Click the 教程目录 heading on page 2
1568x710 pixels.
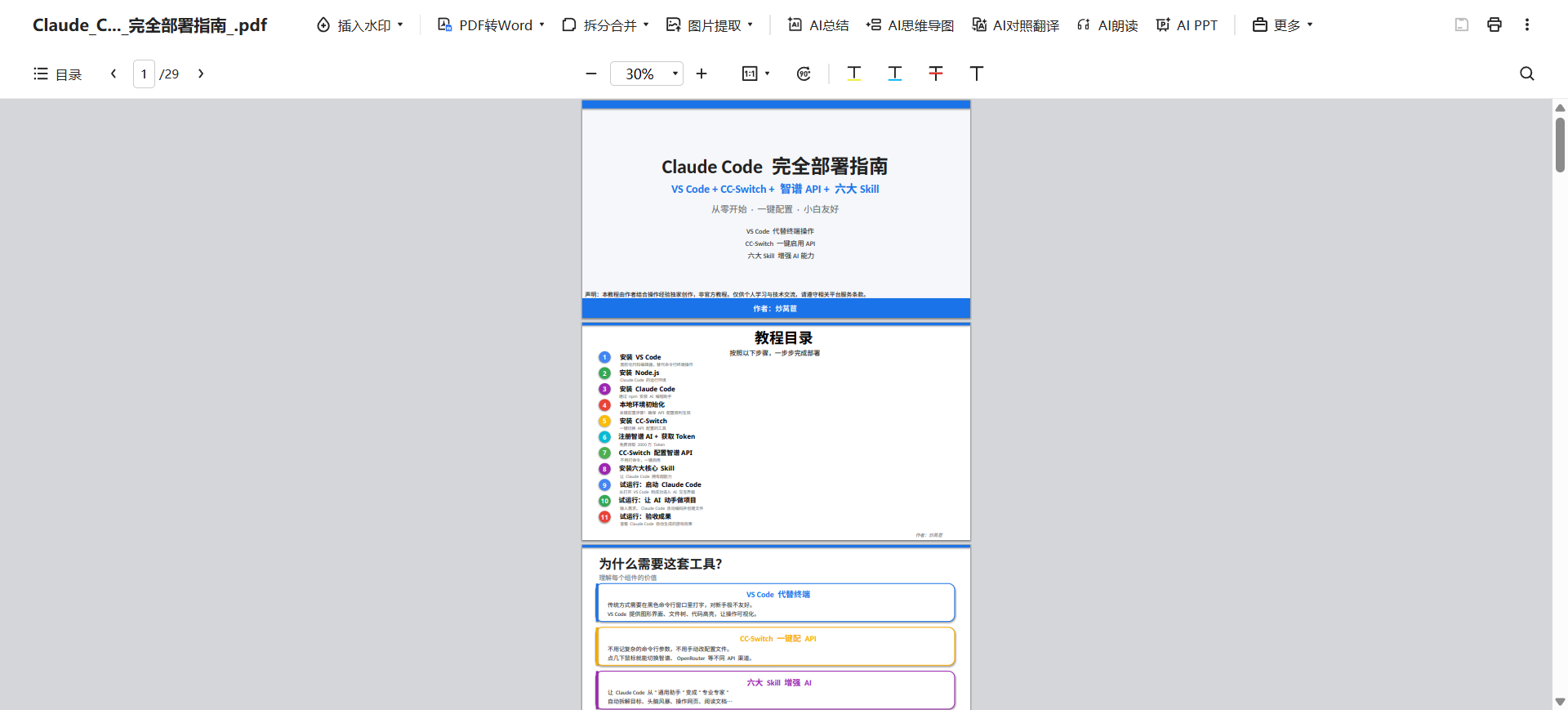pos(783,337)
